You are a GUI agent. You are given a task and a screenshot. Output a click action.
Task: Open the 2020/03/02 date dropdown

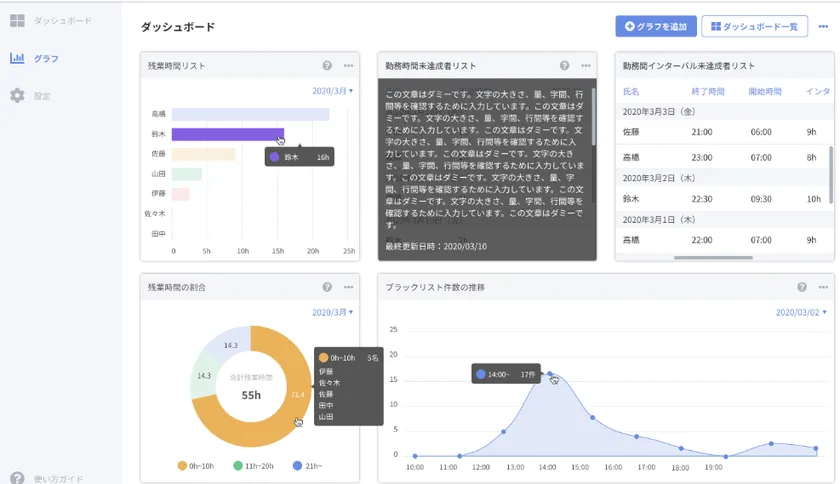[x=801, y=312]
